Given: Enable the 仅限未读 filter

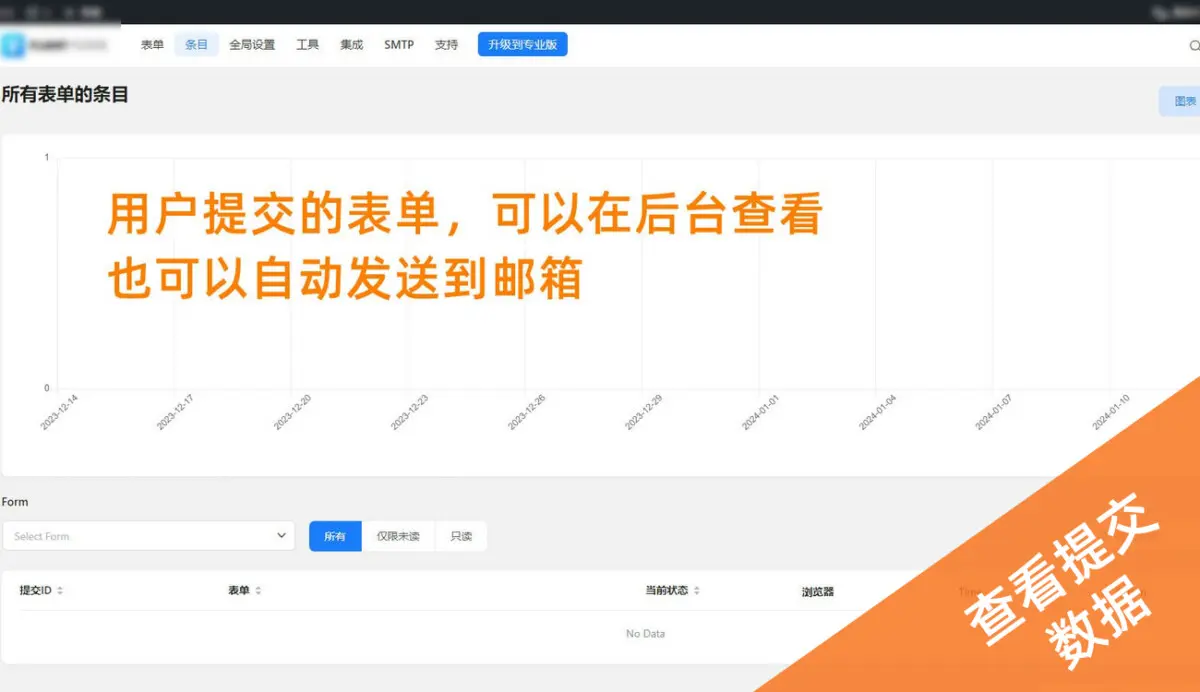Looking at the screenshot, I should (x=399, y=536).
